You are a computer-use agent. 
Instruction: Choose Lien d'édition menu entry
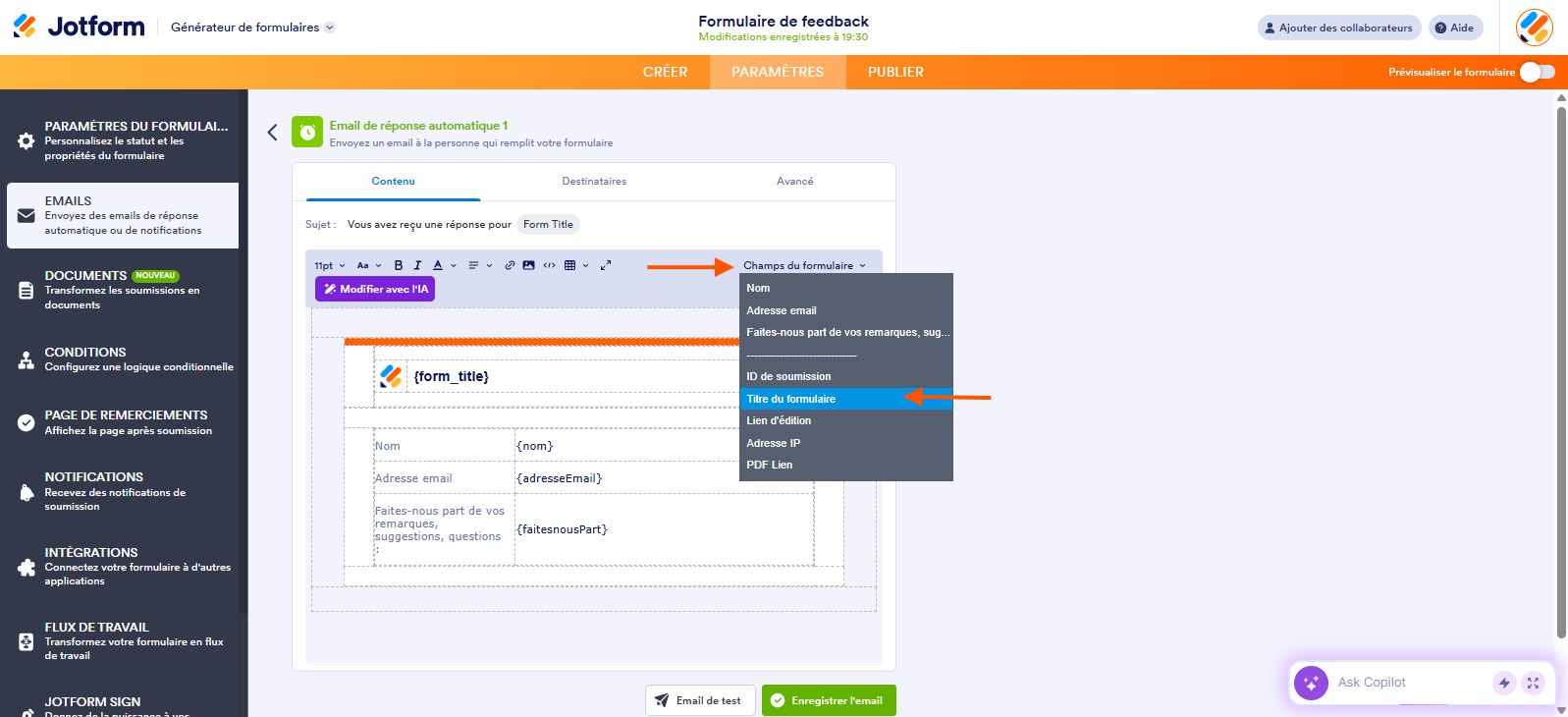[846, 420]
